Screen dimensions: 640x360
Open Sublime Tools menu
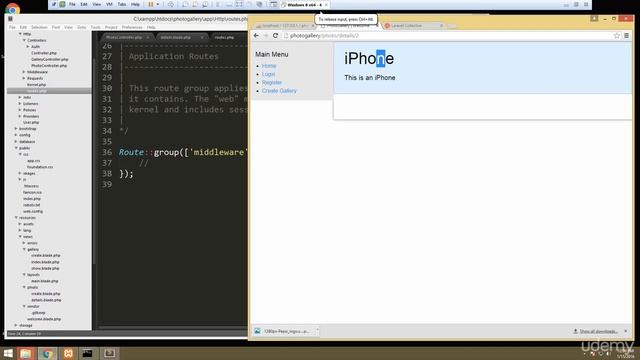[x=96, y=27]
